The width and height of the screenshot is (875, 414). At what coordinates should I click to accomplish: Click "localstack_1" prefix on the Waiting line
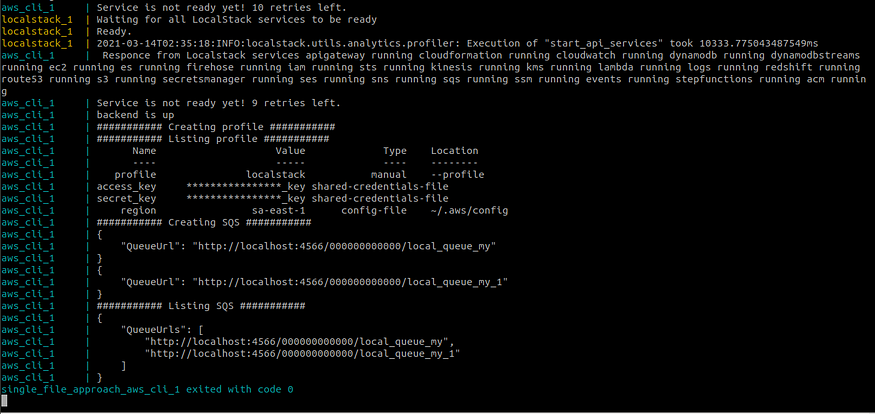(37, 20)
